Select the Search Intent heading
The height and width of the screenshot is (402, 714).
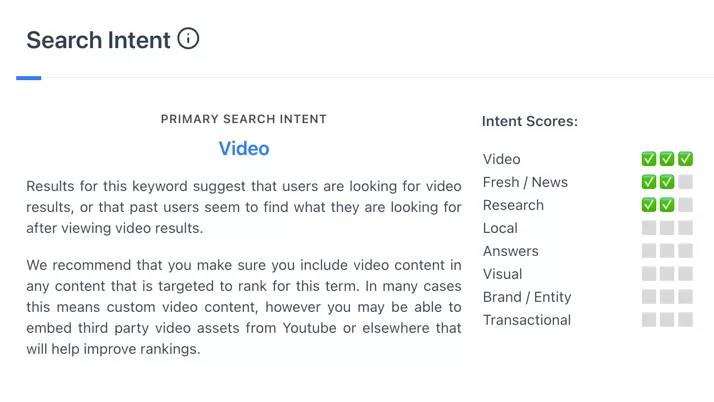click(x=98, y=40)
